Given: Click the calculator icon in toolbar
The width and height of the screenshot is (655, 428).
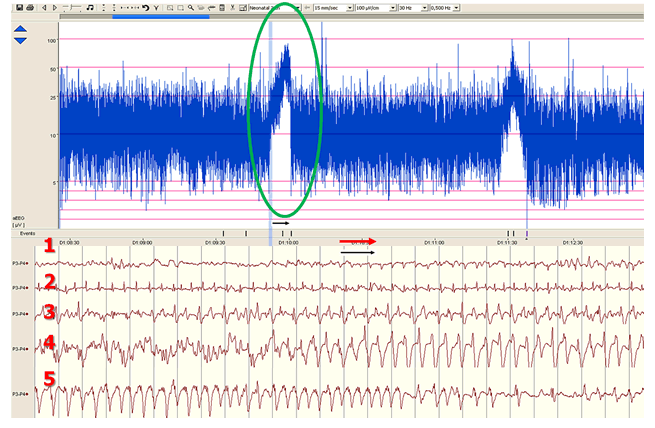Looking at the screenshot, I should 222,8.
